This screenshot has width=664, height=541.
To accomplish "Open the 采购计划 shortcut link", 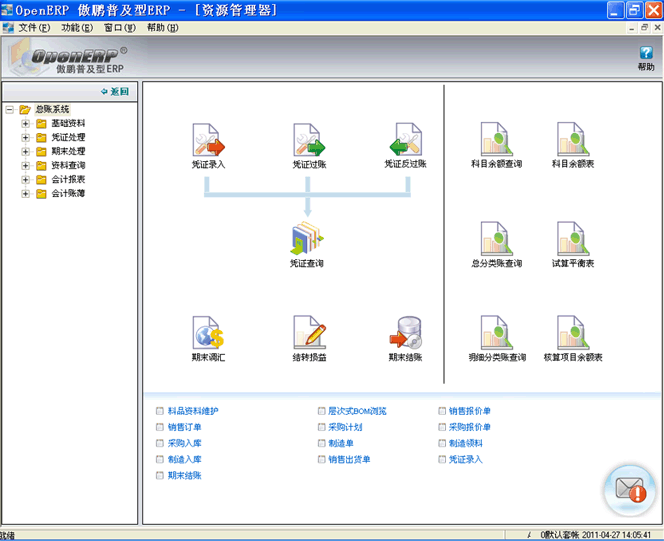I will [x=346, y=427].
